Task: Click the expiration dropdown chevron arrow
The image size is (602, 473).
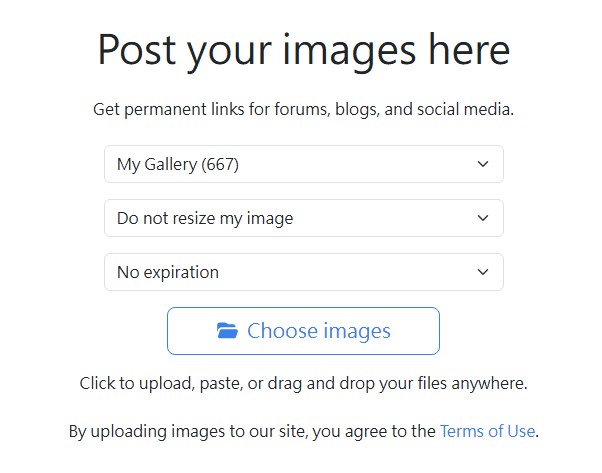Action: (483, 272)
